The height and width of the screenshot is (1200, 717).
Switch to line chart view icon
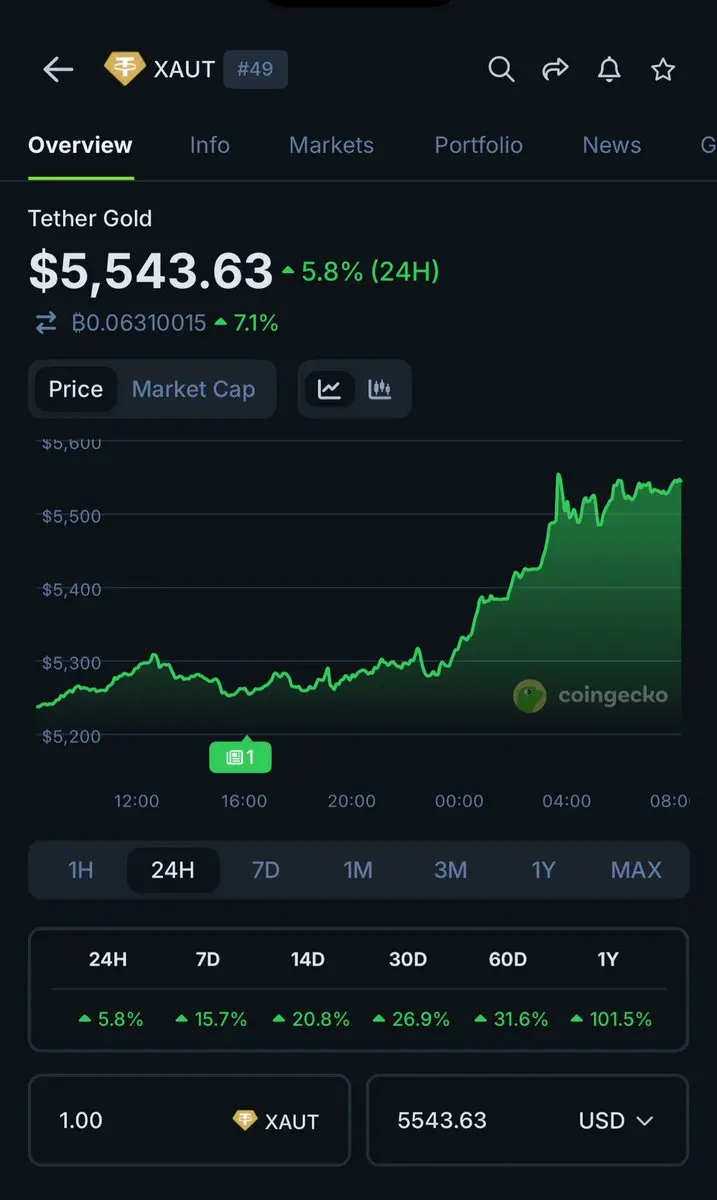(x=330, y=389)
